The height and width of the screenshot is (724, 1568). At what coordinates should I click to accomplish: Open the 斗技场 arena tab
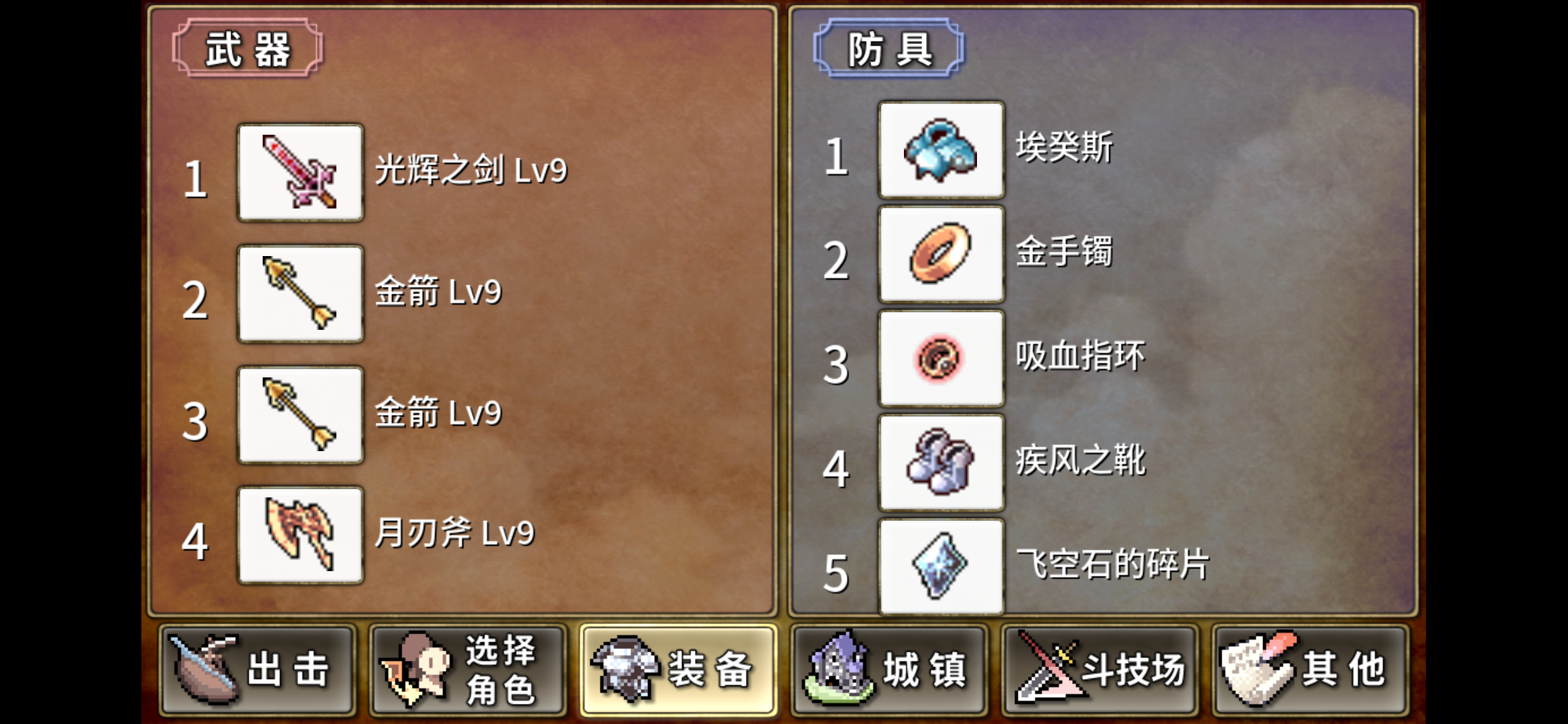click(1099, 670)
